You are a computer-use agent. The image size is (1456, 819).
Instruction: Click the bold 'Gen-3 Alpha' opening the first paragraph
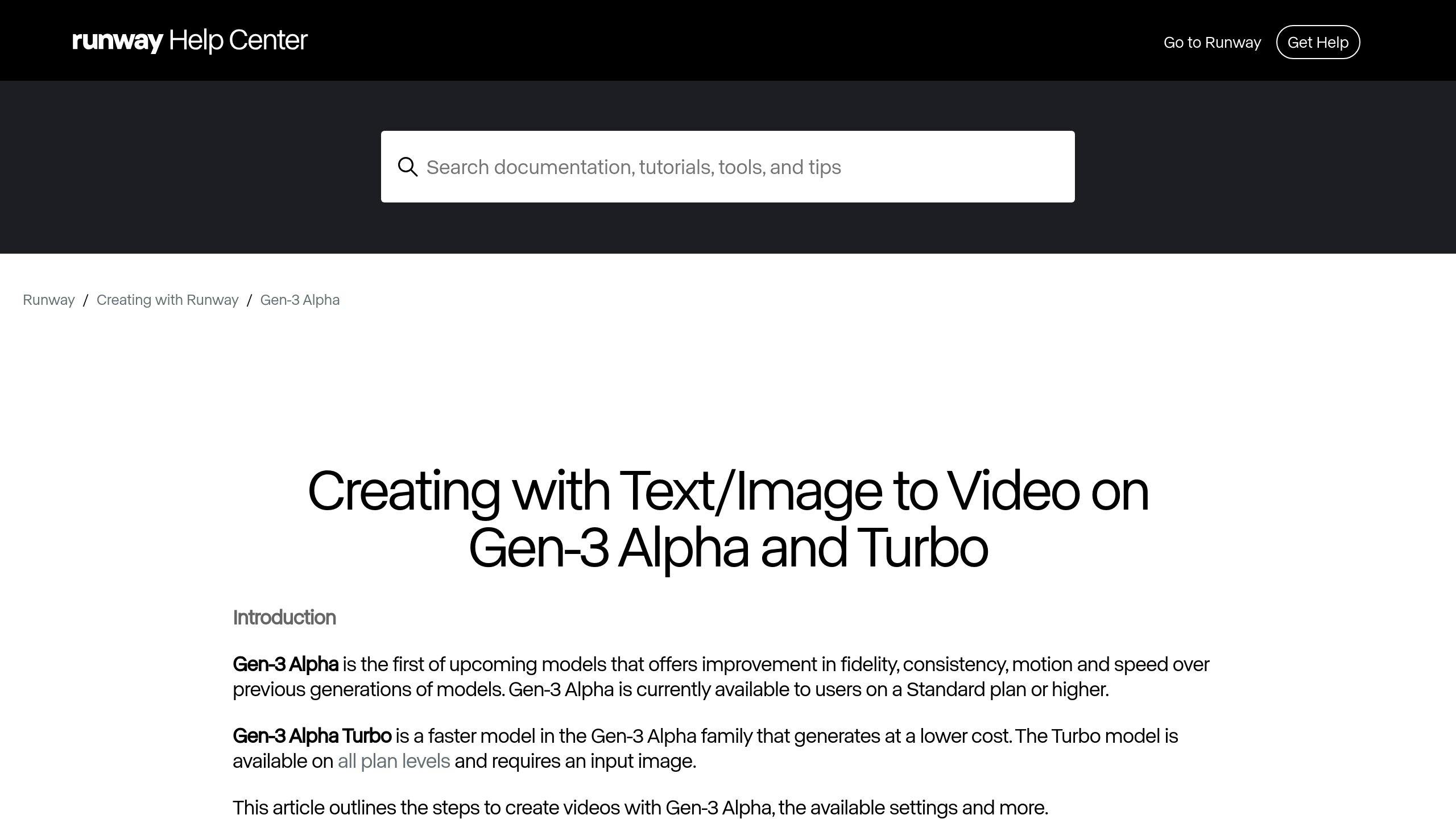(286, 664)
